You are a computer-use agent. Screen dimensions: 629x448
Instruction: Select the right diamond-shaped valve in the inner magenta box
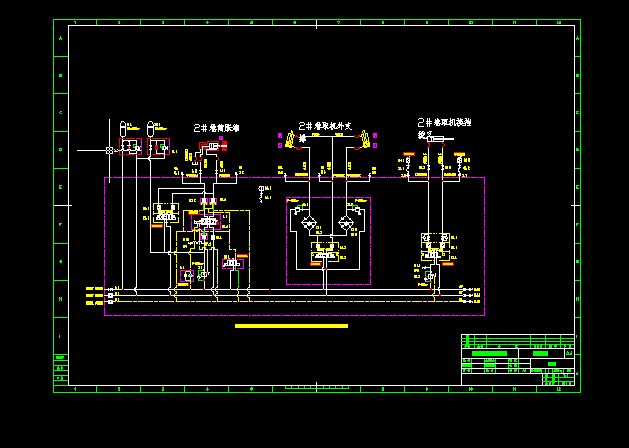pos(345,221)
